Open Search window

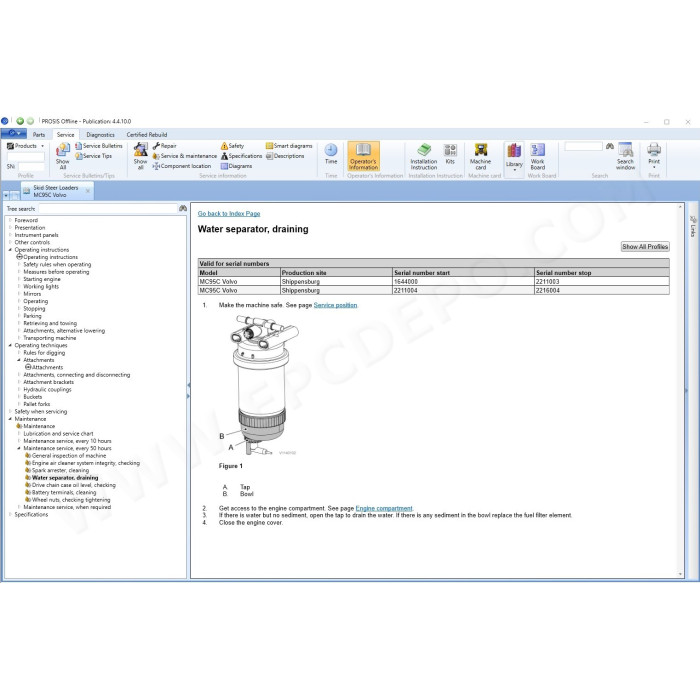tap(625, 156)
